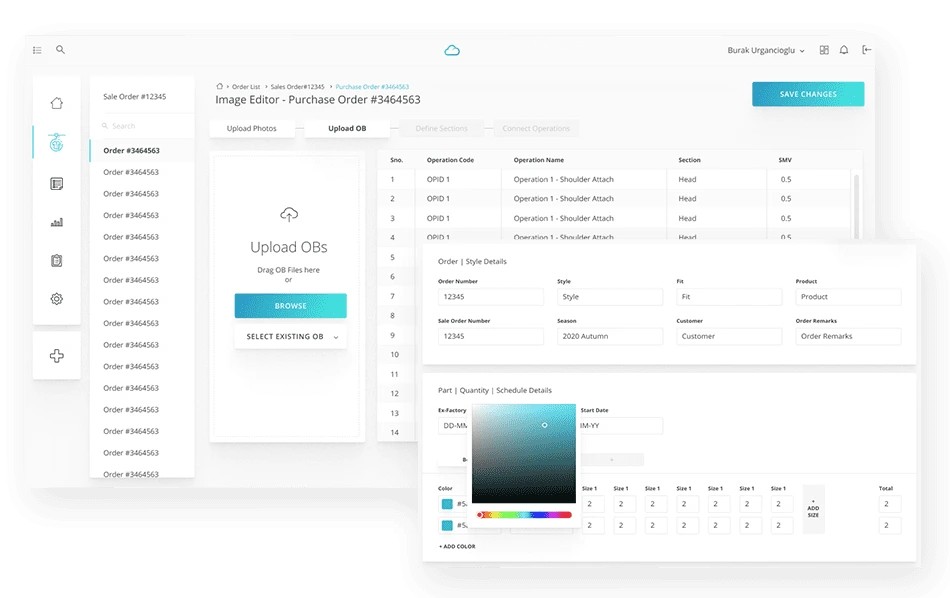Expand the SELECT EXISTING OB dropdown

pos(291,337)
